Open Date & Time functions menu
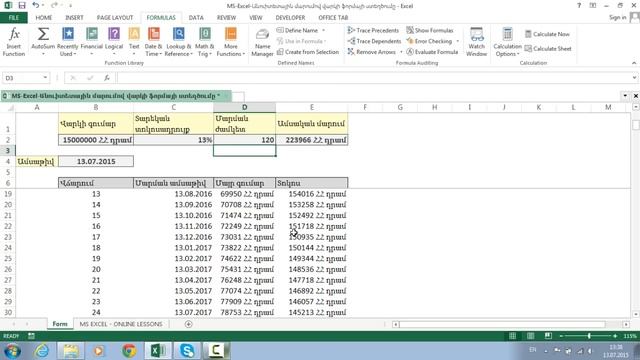 click(x=153, y=42)
